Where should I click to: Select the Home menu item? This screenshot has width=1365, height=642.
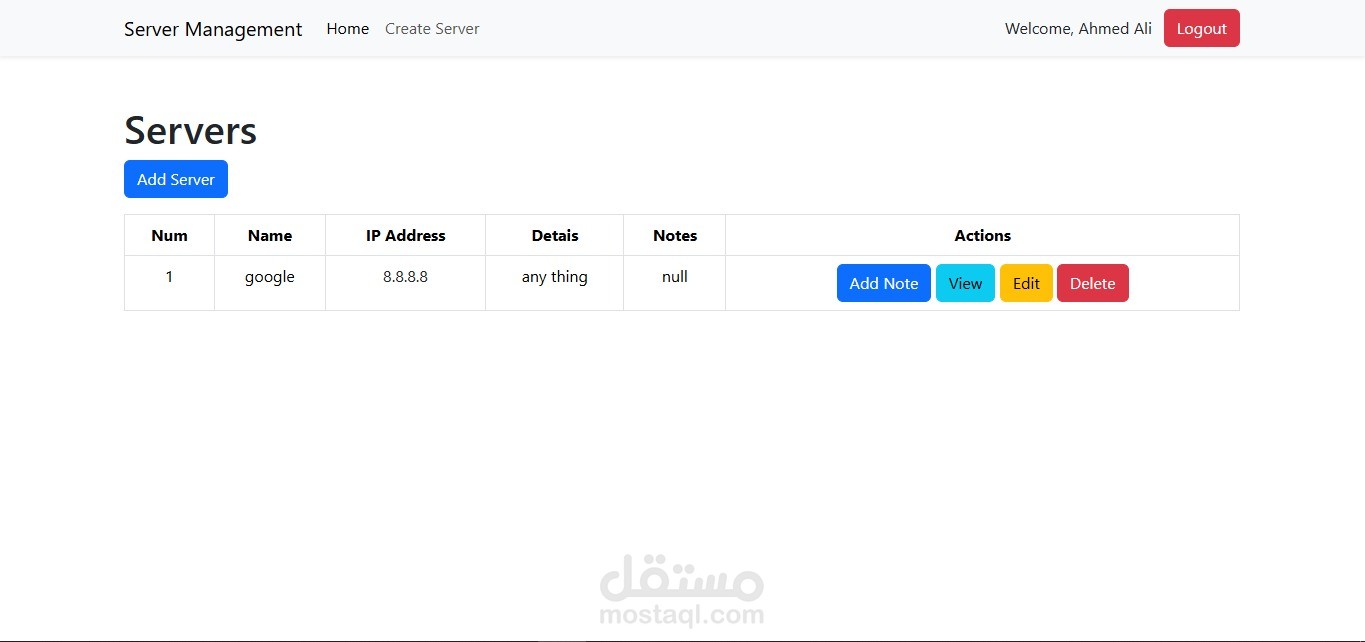point(347,29)
